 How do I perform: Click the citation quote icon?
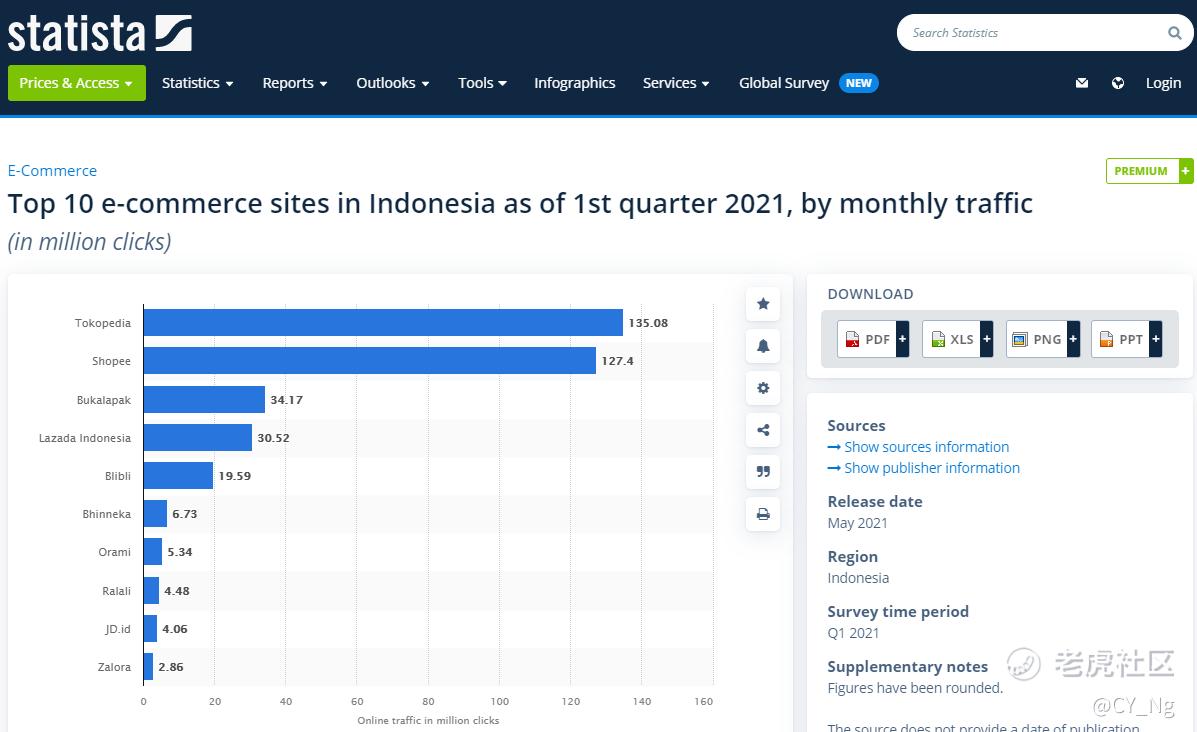763,472
